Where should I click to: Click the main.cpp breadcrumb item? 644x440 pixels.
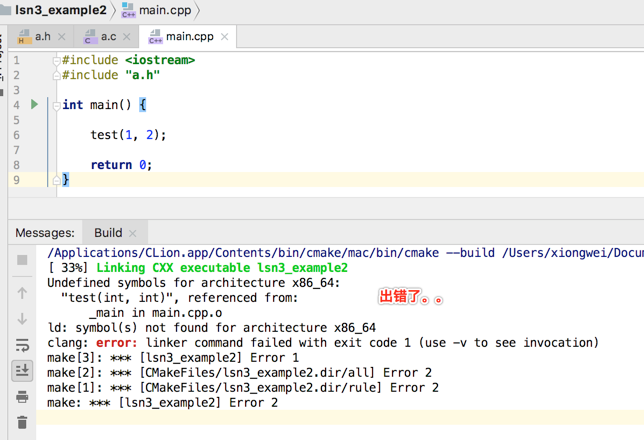[157, 10]
